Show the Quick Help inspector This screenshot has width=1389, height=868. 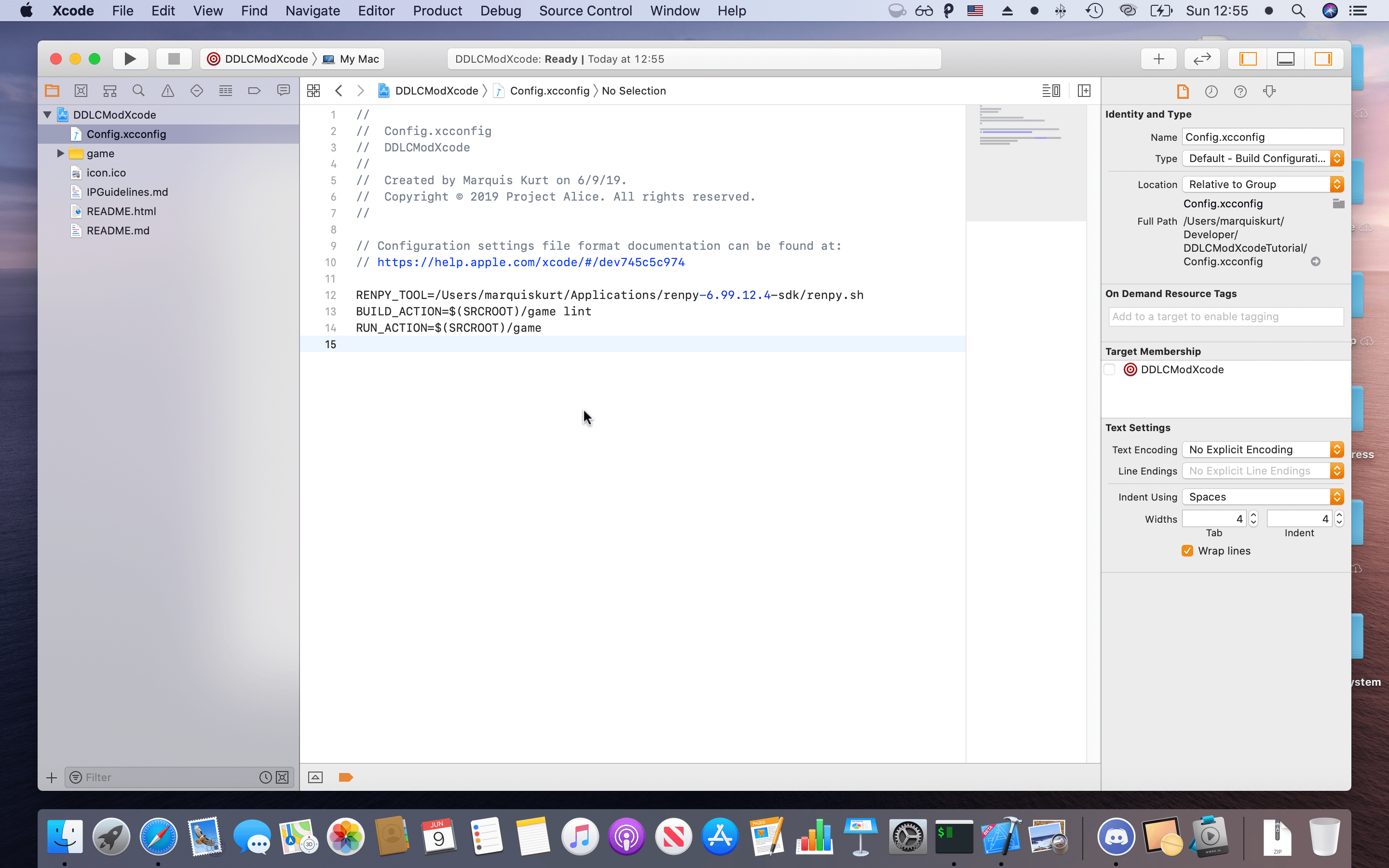pyautogui.click(x=1240, y=91)
